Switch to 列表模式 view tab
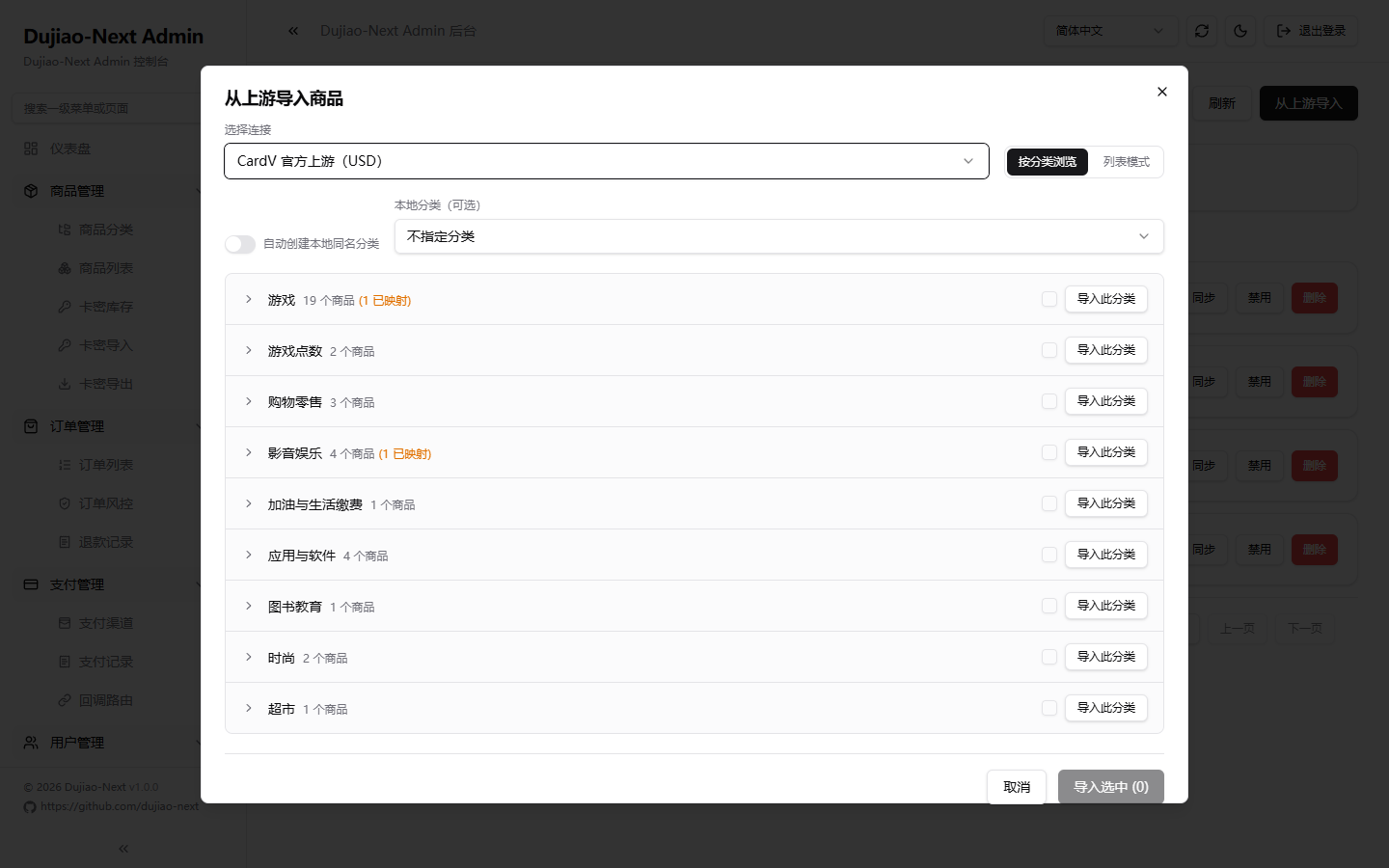 click(x=1127, y=162)
